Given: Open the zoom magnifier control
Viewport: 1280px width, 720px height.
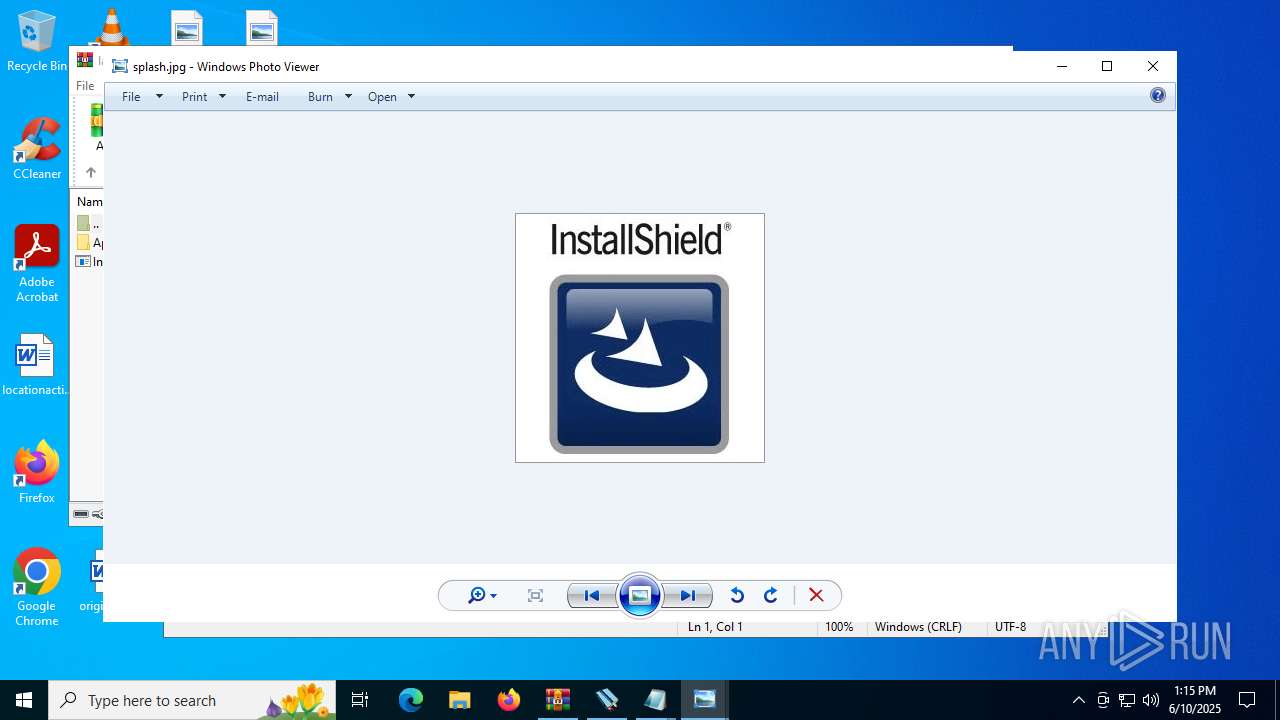Looking at the screenshot, I should [482, 596].
